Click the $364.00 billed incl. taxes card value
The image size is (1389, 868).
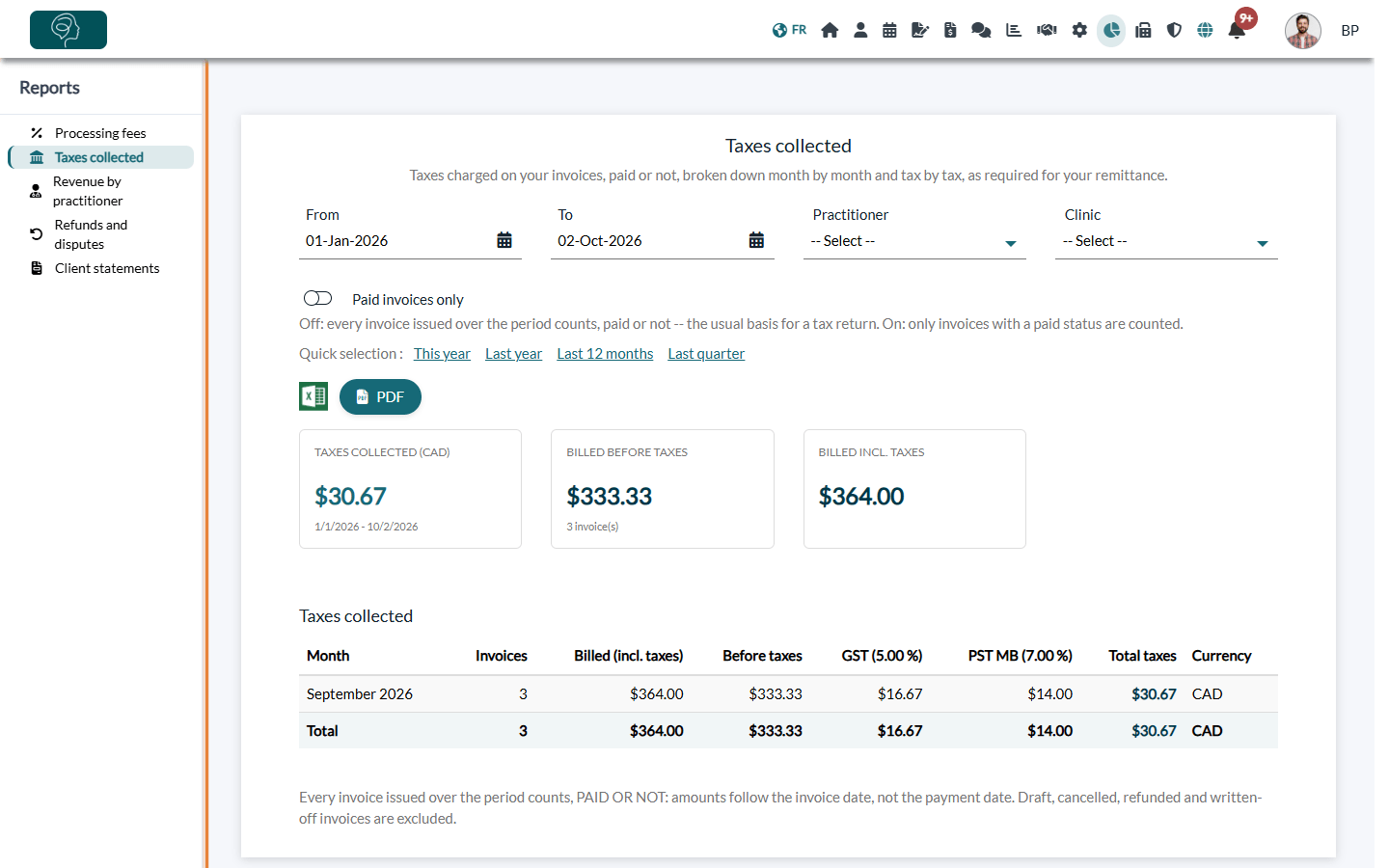(861, 496)
